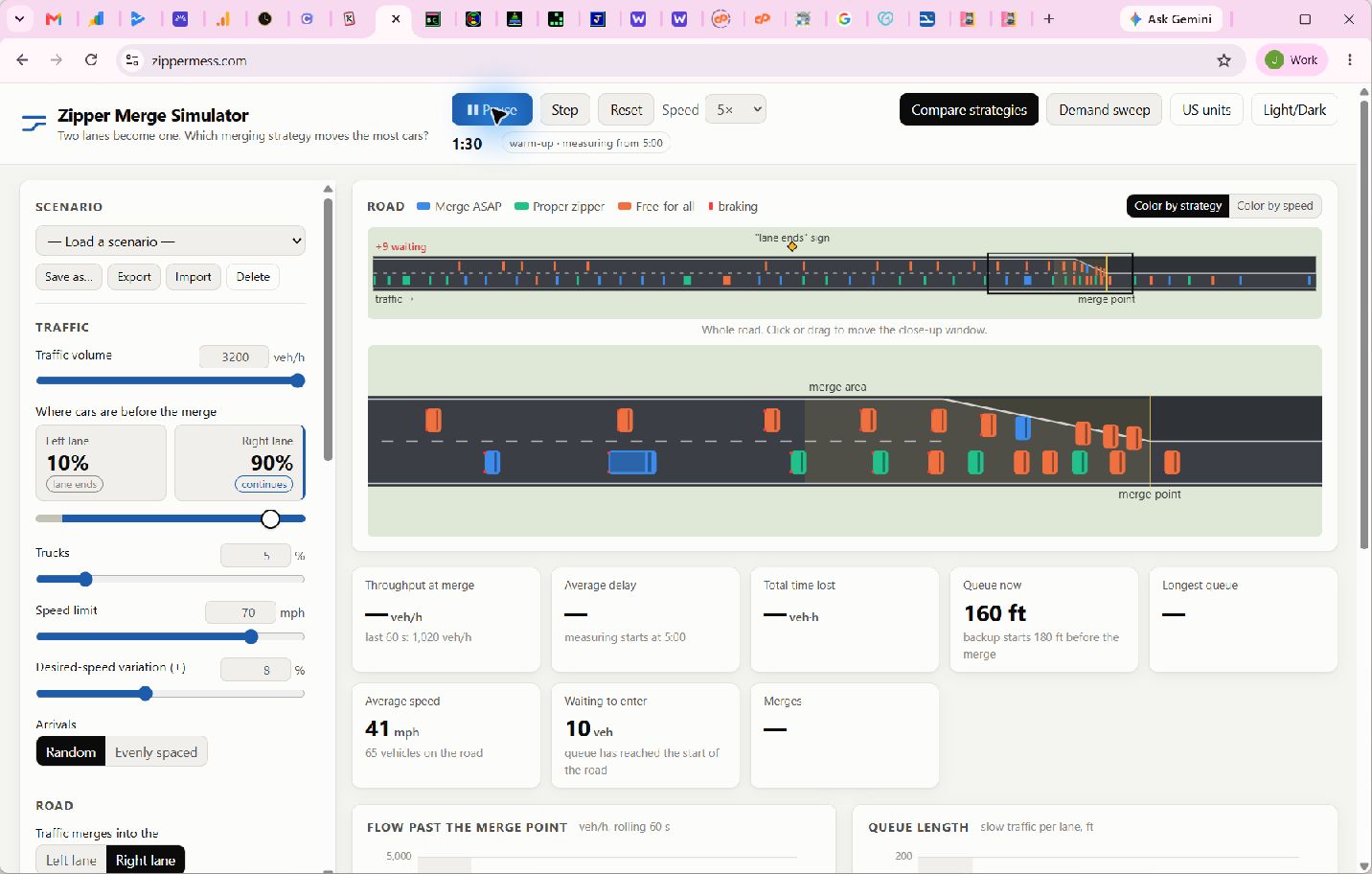1372x874 pixels.
Task: Set arrivals to Random
Action: click(71, 752)
